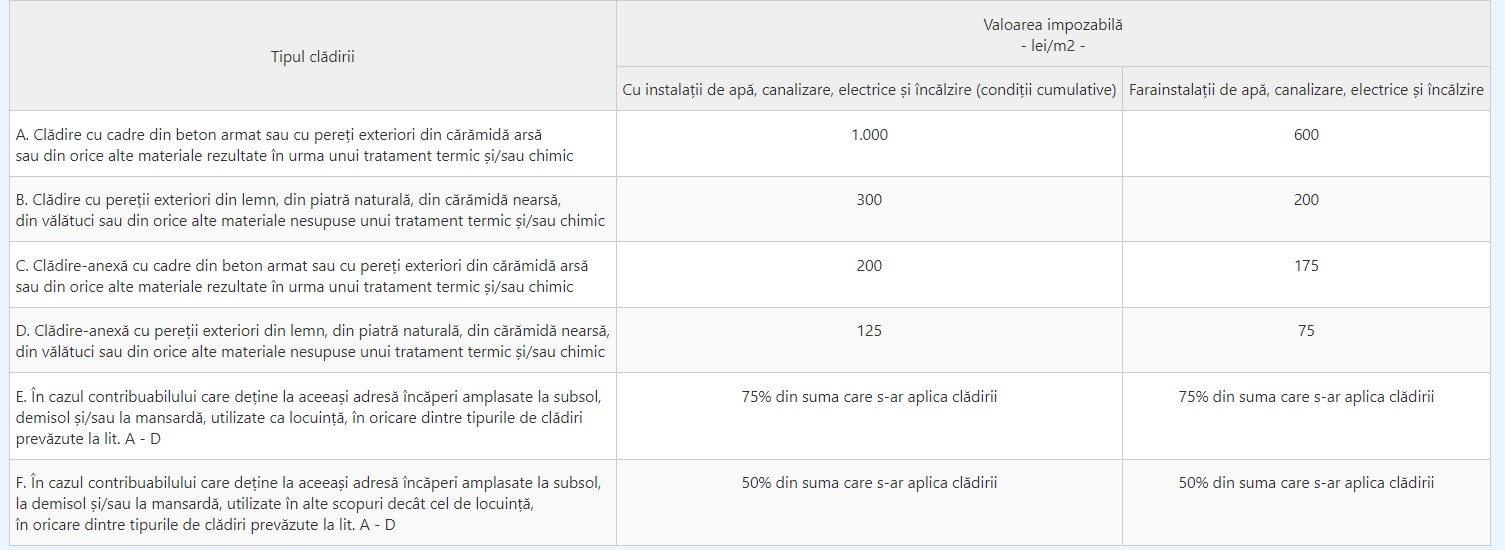This screenshot has width=1505, height=550.
Task: Select the row A building description text
Action: click(x=295, y=144)
